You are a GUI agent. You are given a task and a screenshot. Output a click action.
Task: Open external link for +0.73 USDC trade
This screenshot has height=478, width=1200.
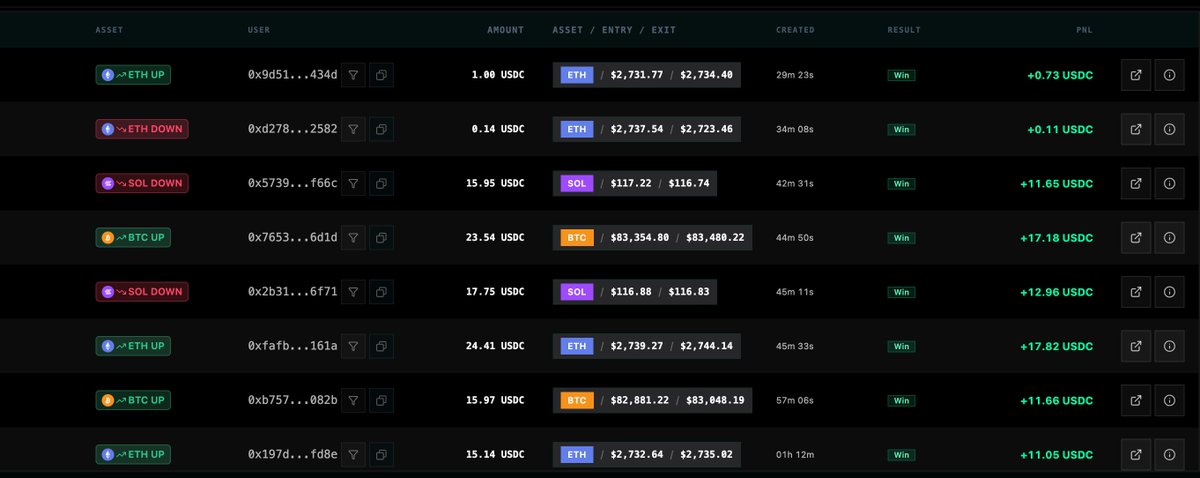pyautogui.click(x=1136, y=75)
